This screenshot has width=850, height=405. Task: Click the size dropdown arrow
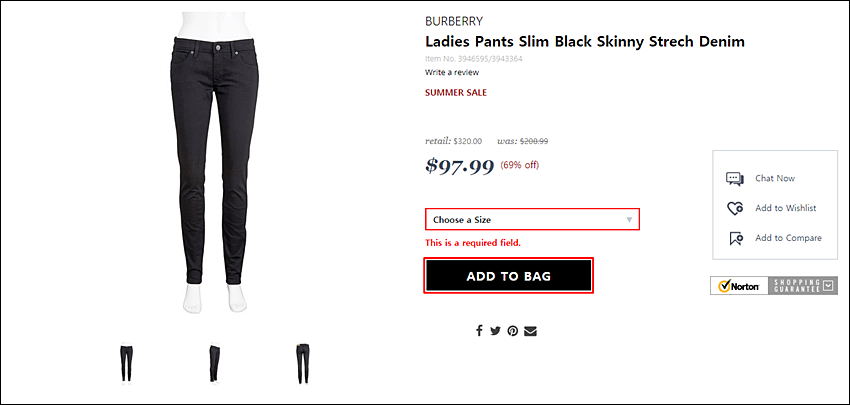(629, 220)
